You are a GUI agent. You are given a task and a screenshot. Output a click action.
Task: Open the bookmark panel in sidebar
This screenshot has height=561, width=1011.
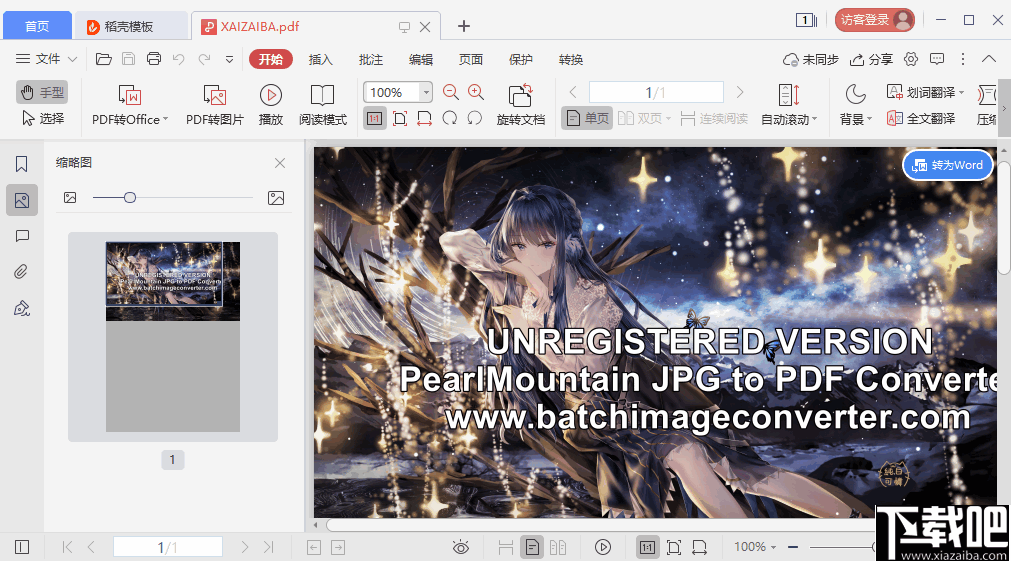[x=21, y=164]
